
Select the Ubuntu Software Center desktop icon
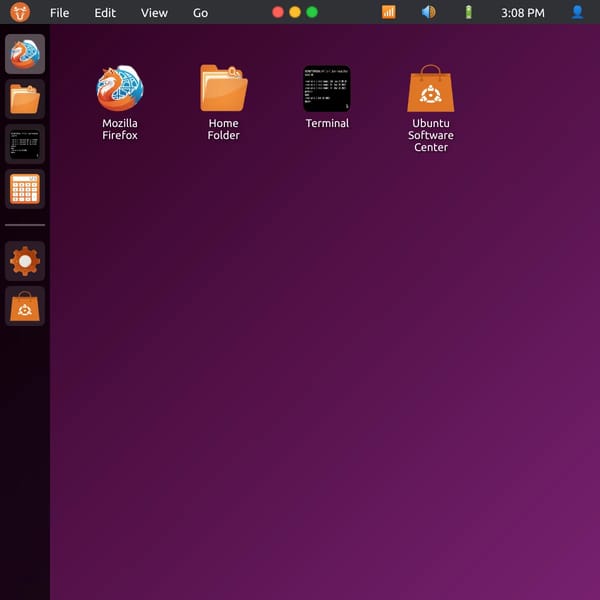tap(430, 88)
